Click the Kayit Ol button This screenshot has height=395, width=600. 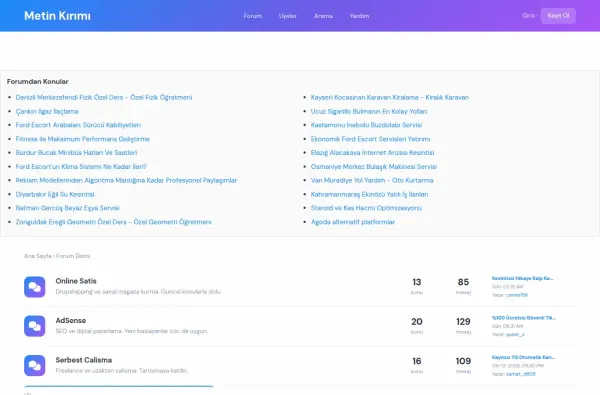[558, 16]
